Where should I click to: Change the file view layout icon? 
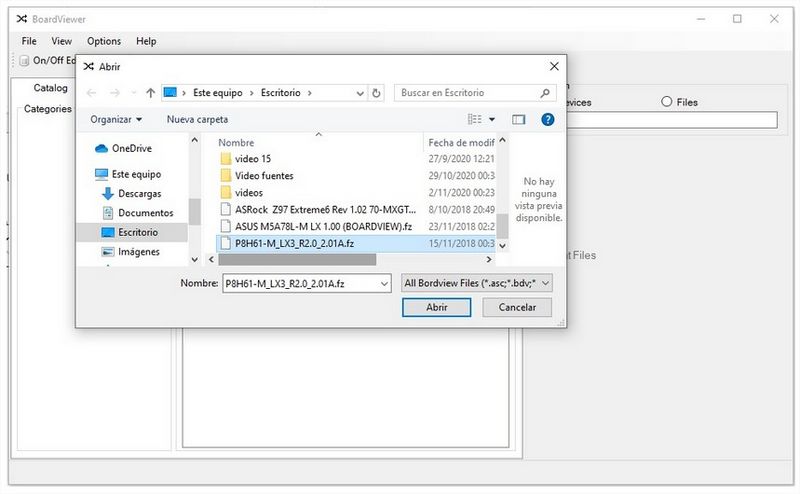click(x=474, y=119)
